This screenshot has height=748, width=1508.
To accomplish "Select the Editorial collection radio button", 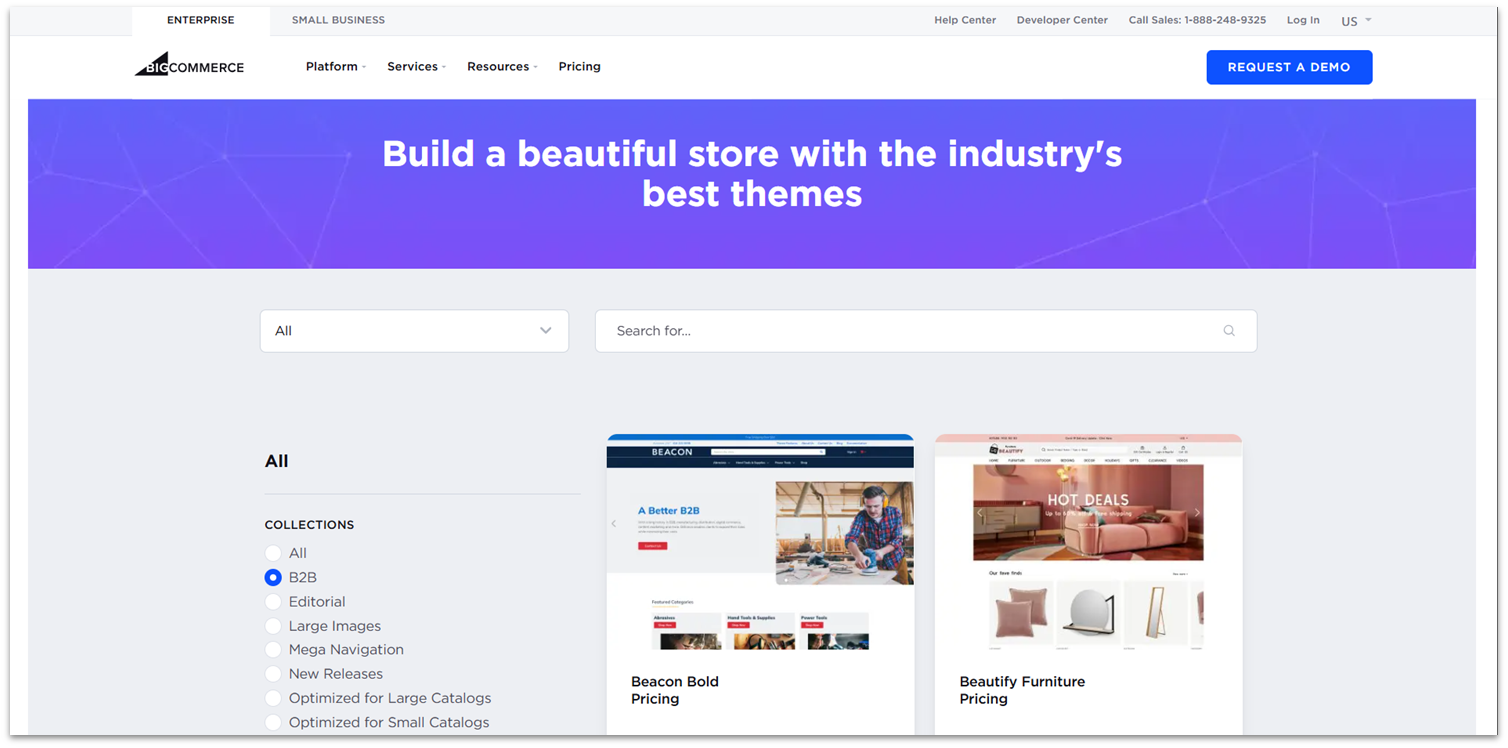I will pyautogui.click(x=273, y=601).
